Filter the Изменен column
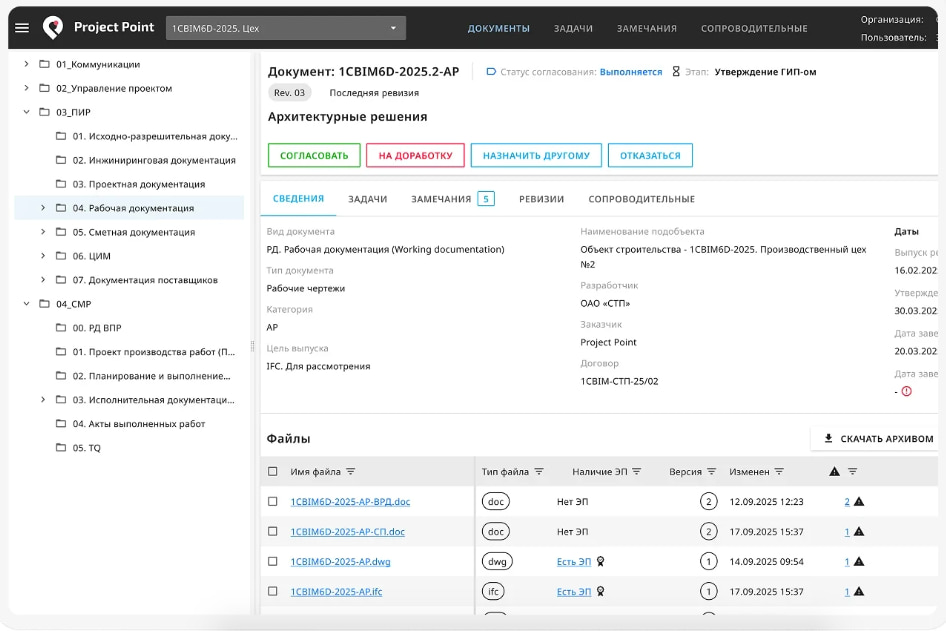This screenshot has width=946, height=631. [x=779, y=472]
